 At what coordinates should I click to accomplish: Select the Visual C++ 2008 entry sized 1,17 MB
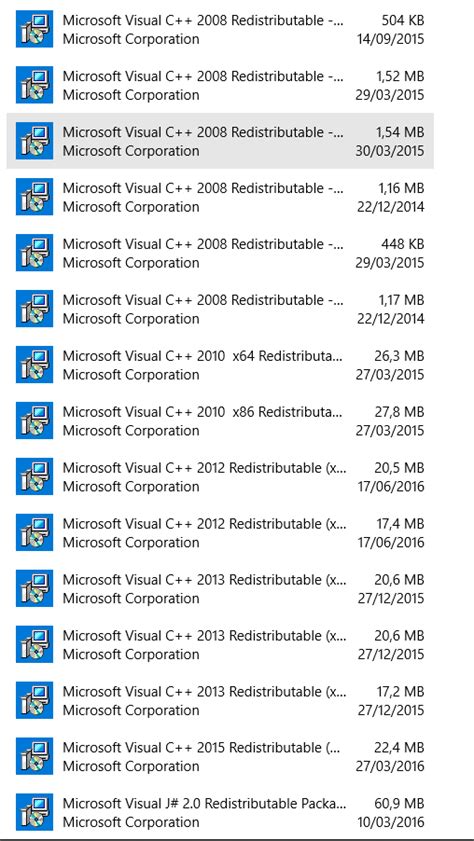220,309
